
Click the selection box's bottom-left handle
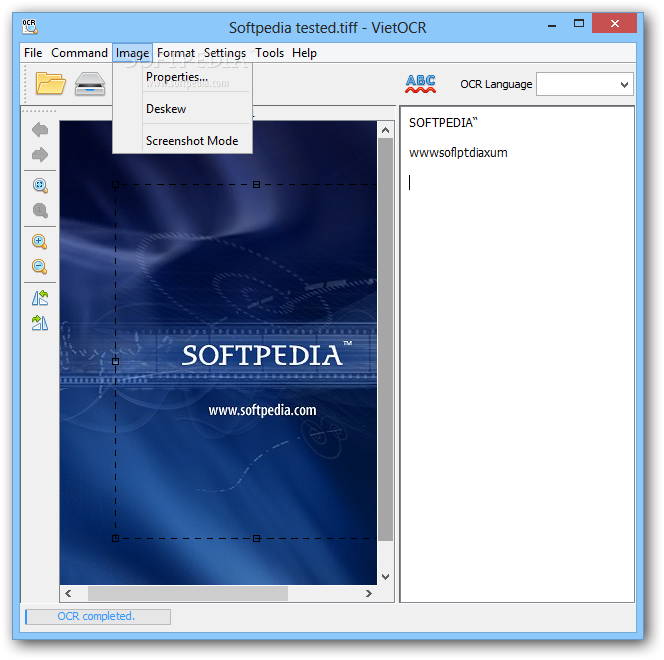[x=116, y=538]
